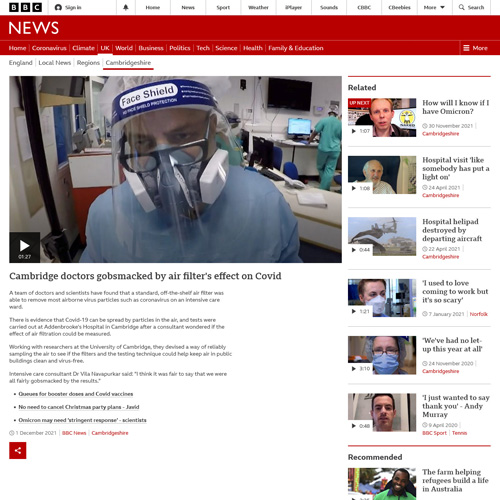The height and width of the screenshot is (500, 500).
Task: Select the Health navigation tab
Action: coord(253,48)
